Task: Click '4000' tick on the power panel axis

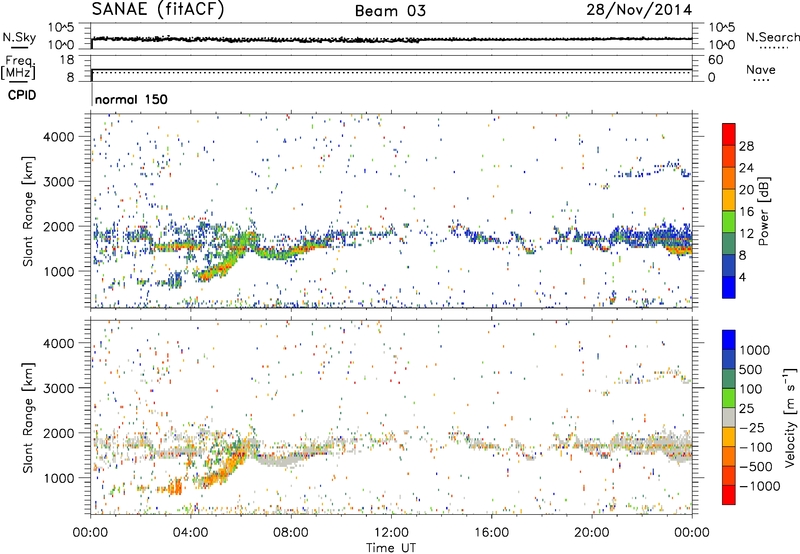Action: (x=59, y=137)
